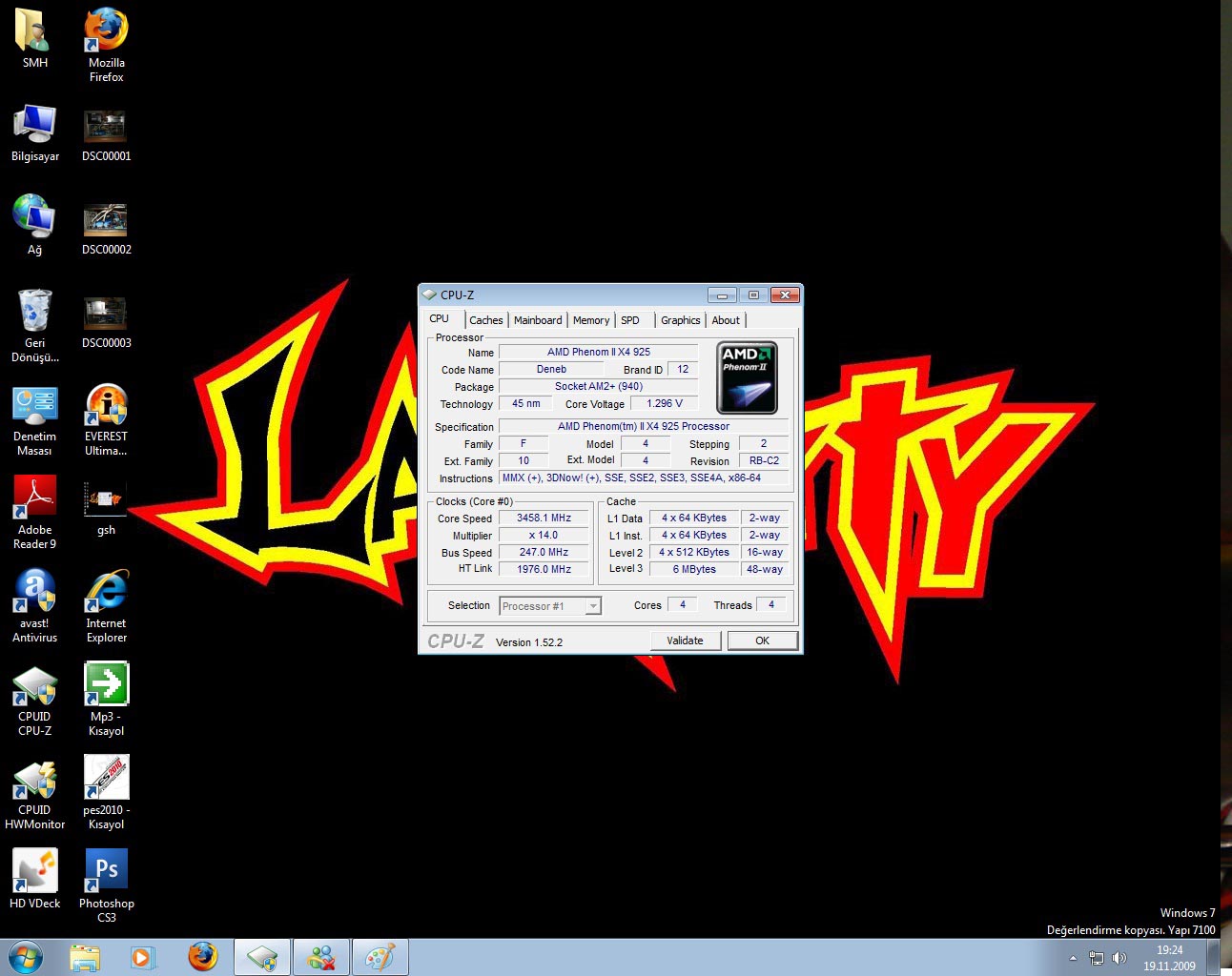Open Windows Media Player from taskbar

[143, 957]
